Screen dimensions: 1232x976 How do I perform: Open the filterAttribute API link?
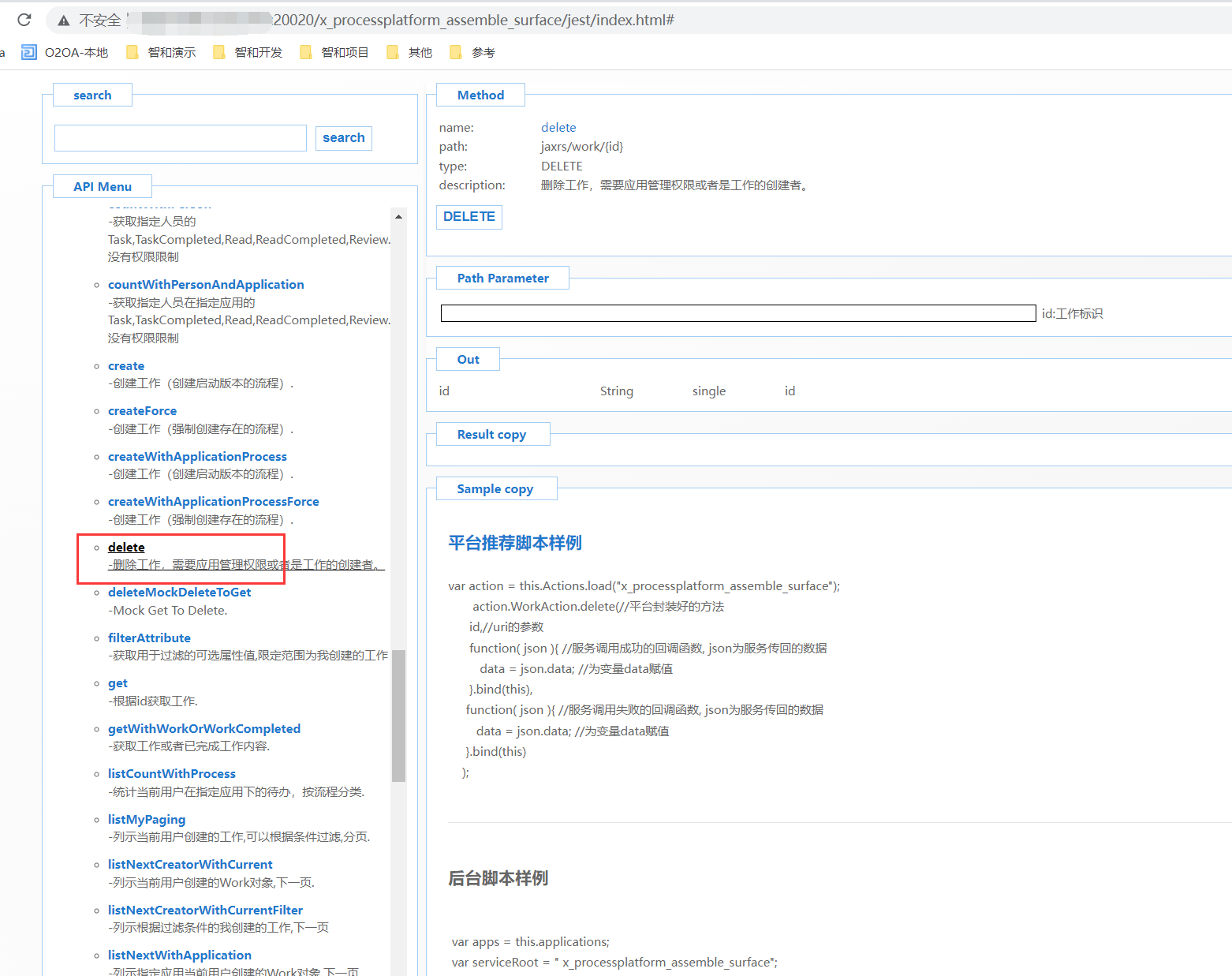coord(149,638)
